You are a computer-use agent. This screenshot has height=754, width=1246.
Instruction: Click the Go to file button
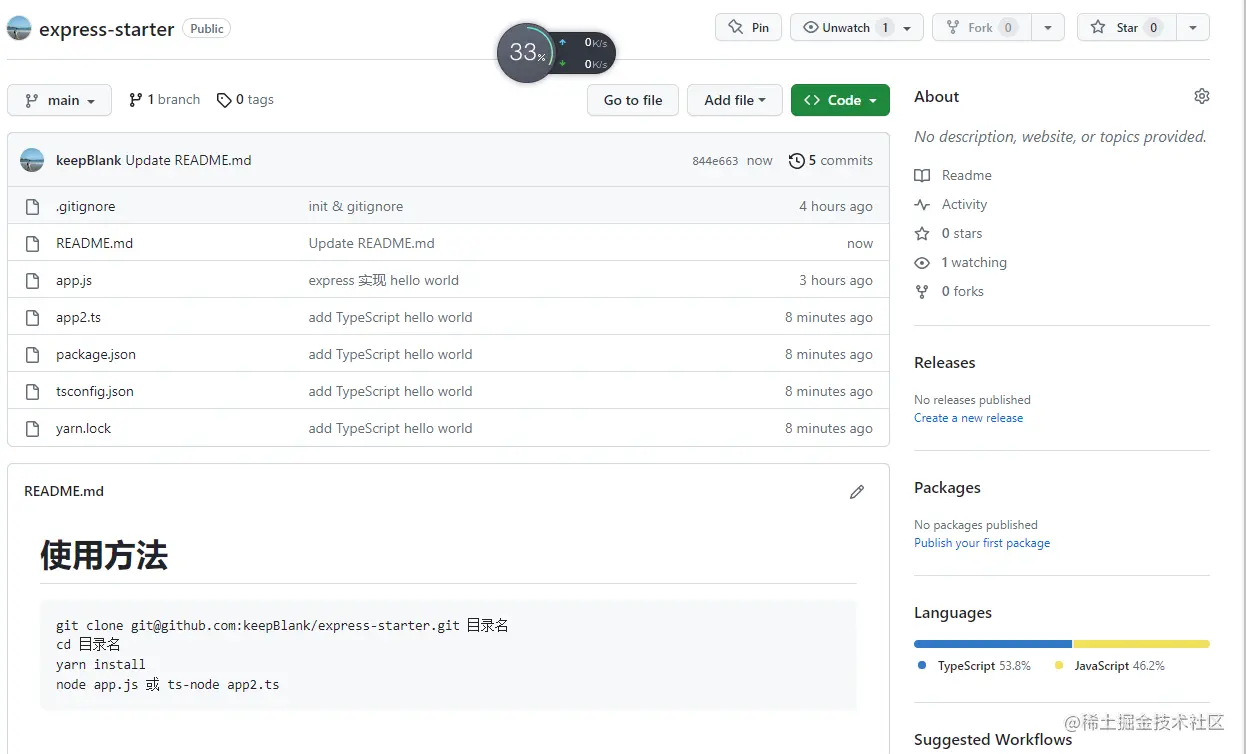[633, 100]
